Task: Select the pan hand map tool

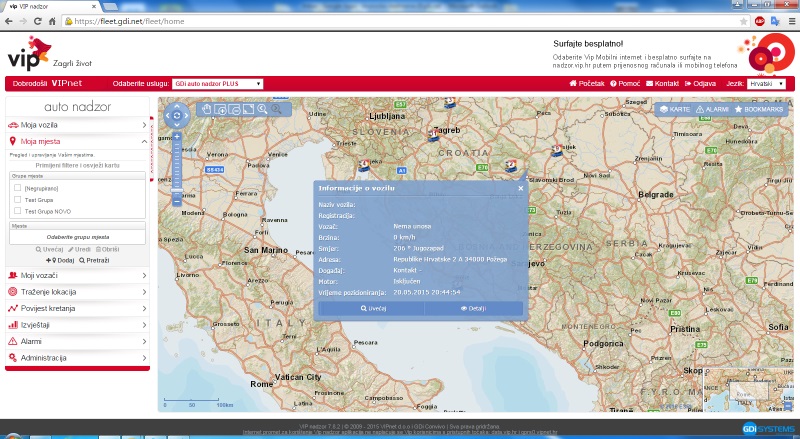Action: pyautogui.click(x=207, y=108)
